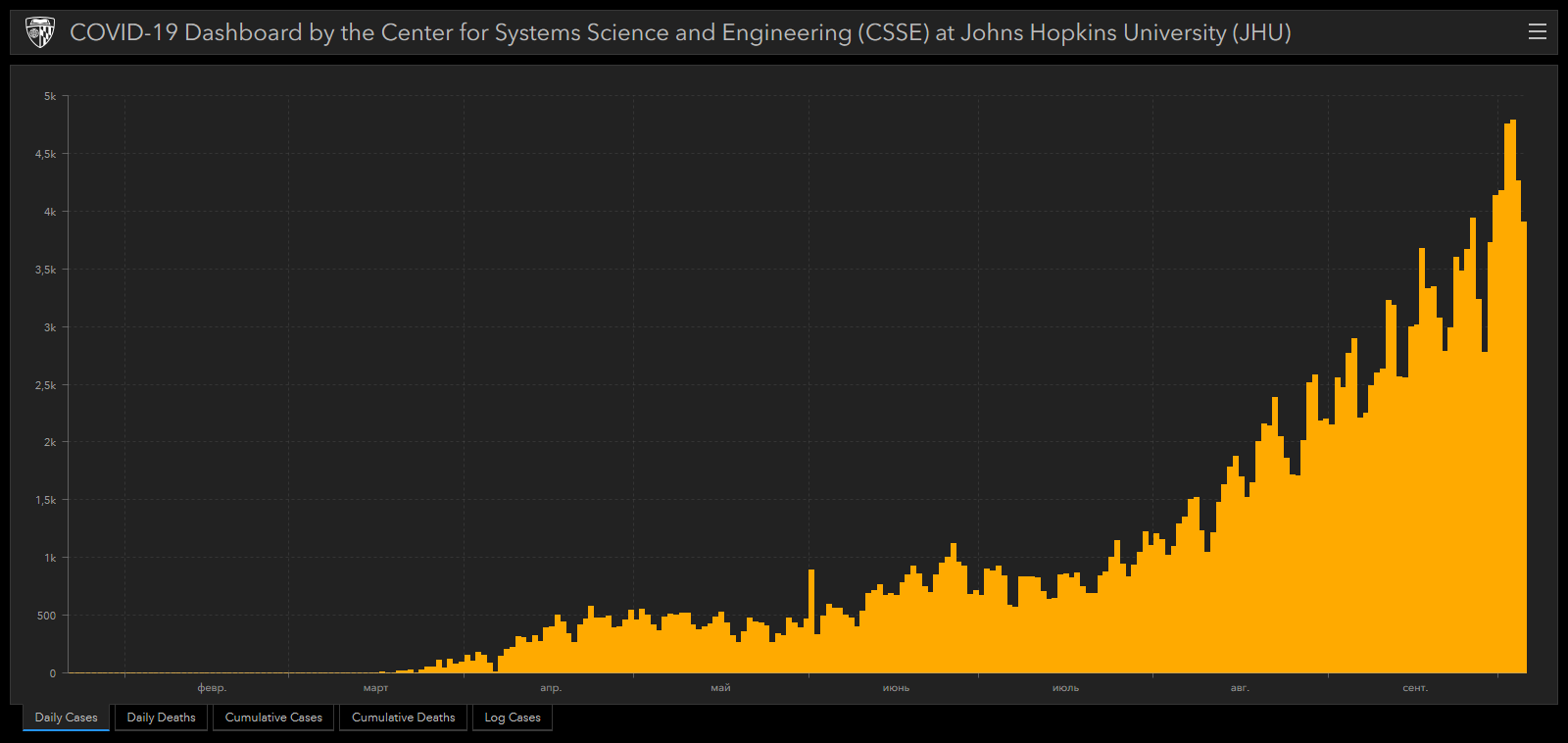
Task: Click the февр. label on the x-axis
Action: pos(212,688)
